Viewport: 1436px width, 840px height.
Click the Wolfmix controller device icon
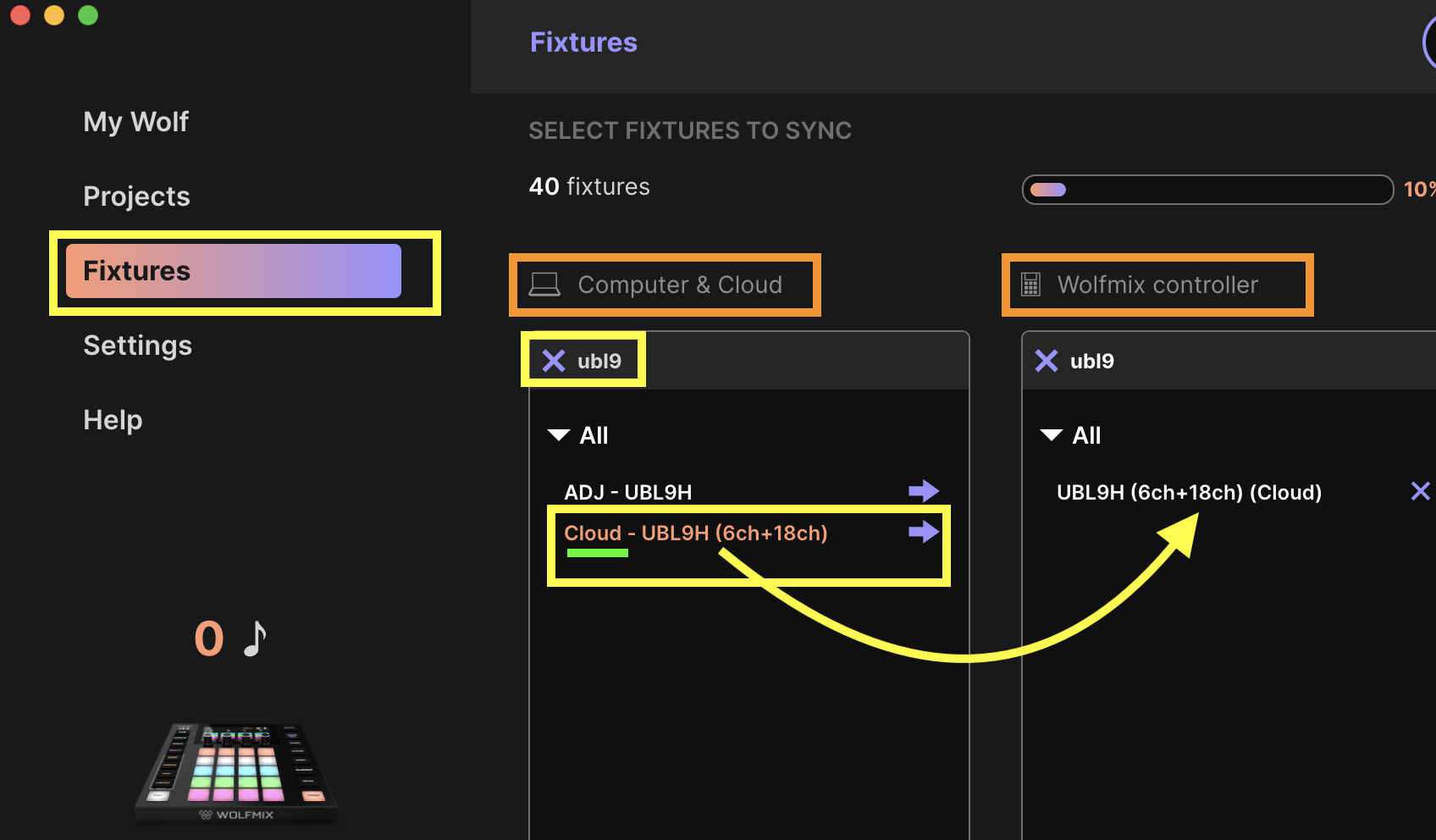[x=1030, y=285]
